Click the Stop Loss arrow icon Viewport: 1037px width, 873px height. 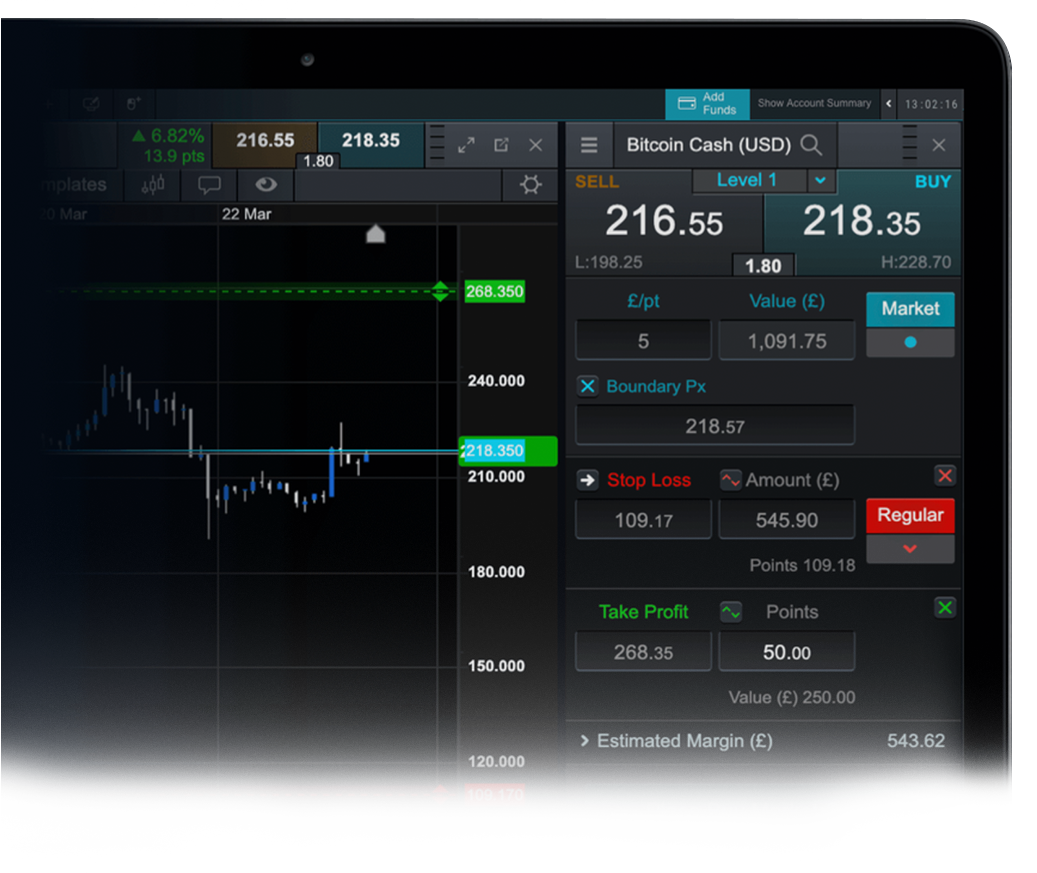point(587,479)
